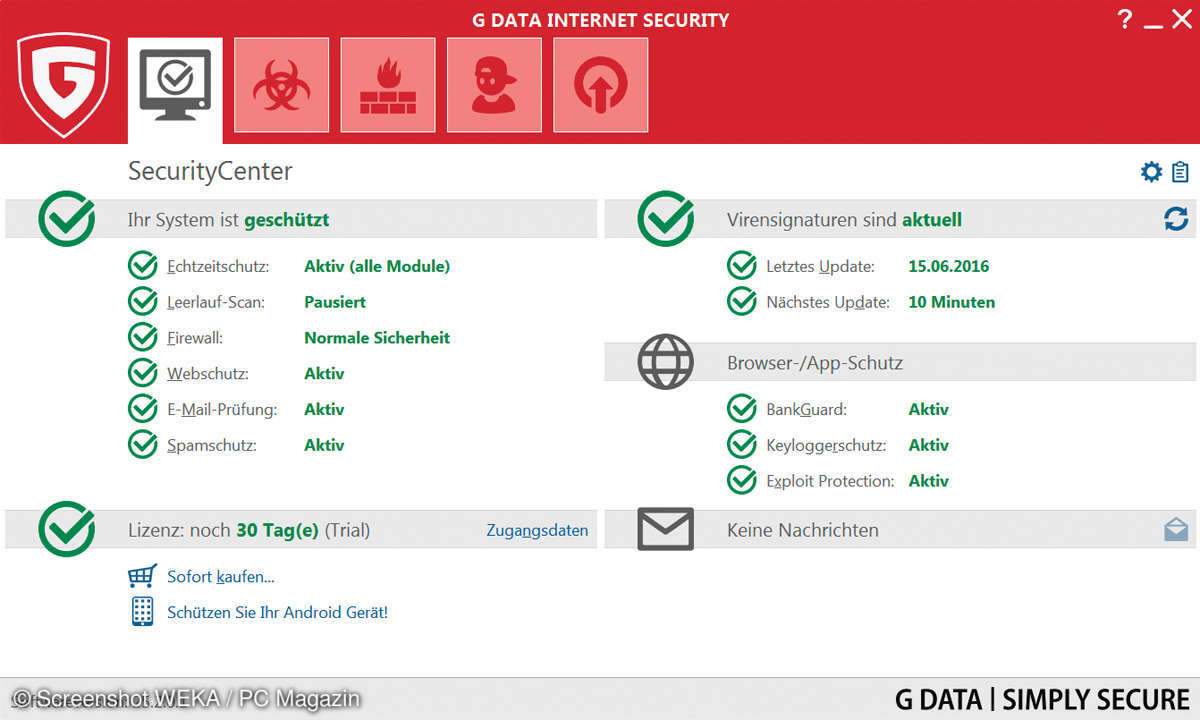
Task: Click Spamschutz label
Action: coord(212,445)
